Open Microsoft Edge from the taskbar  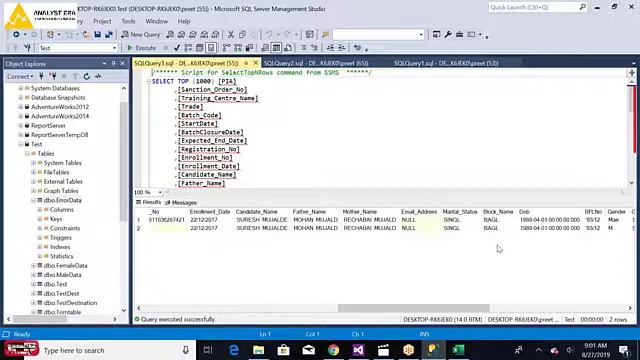234,350
